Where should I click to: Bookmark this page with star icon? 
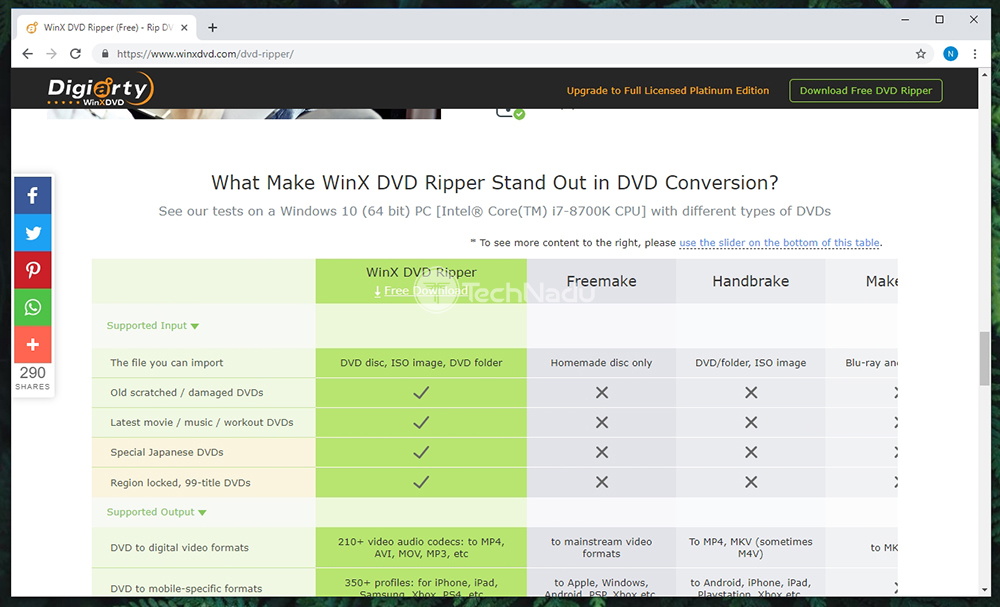tap(920, 54)
